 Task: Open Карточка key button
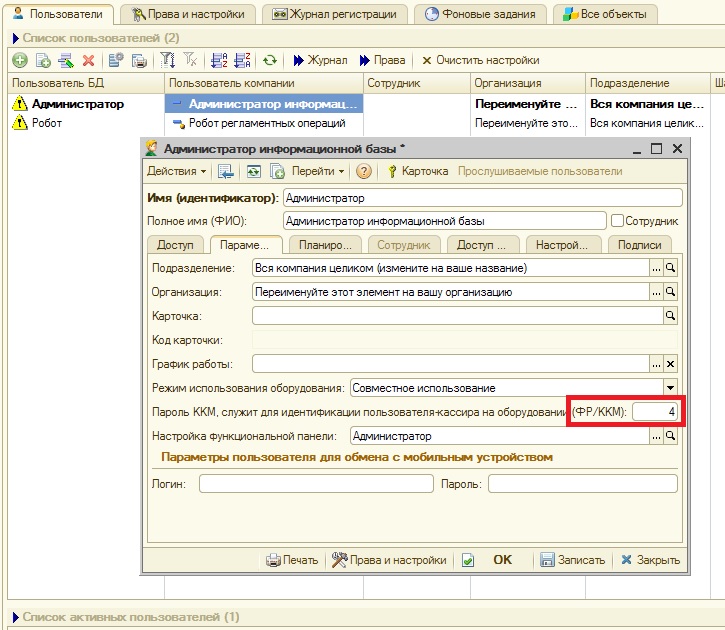[x=418, y=171]
